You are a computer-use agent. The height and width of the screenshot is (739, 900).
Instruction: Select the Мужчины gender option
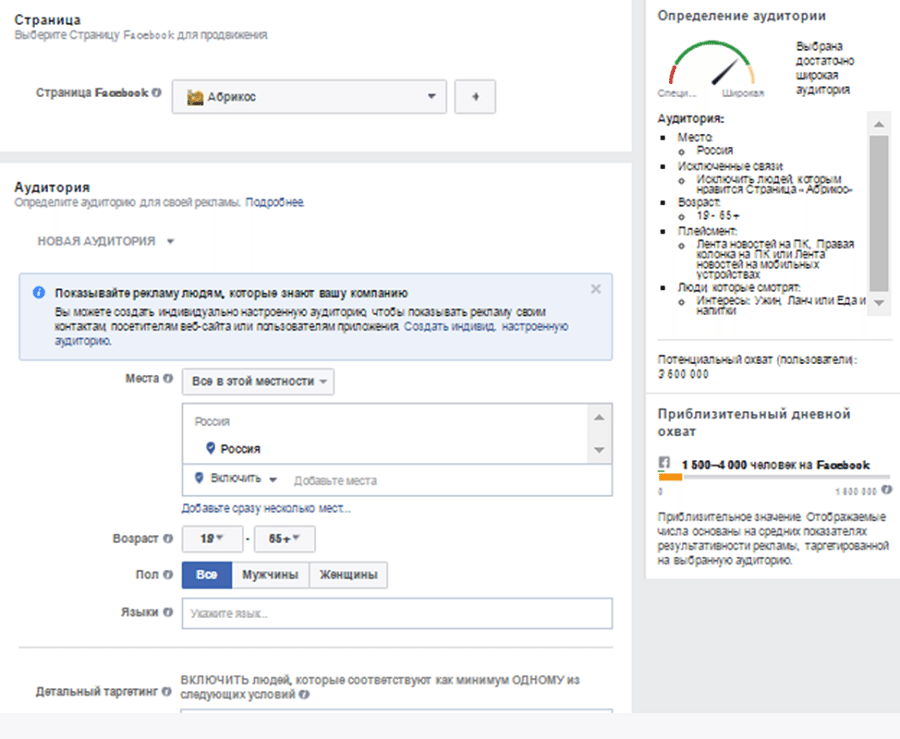[270, 575]
